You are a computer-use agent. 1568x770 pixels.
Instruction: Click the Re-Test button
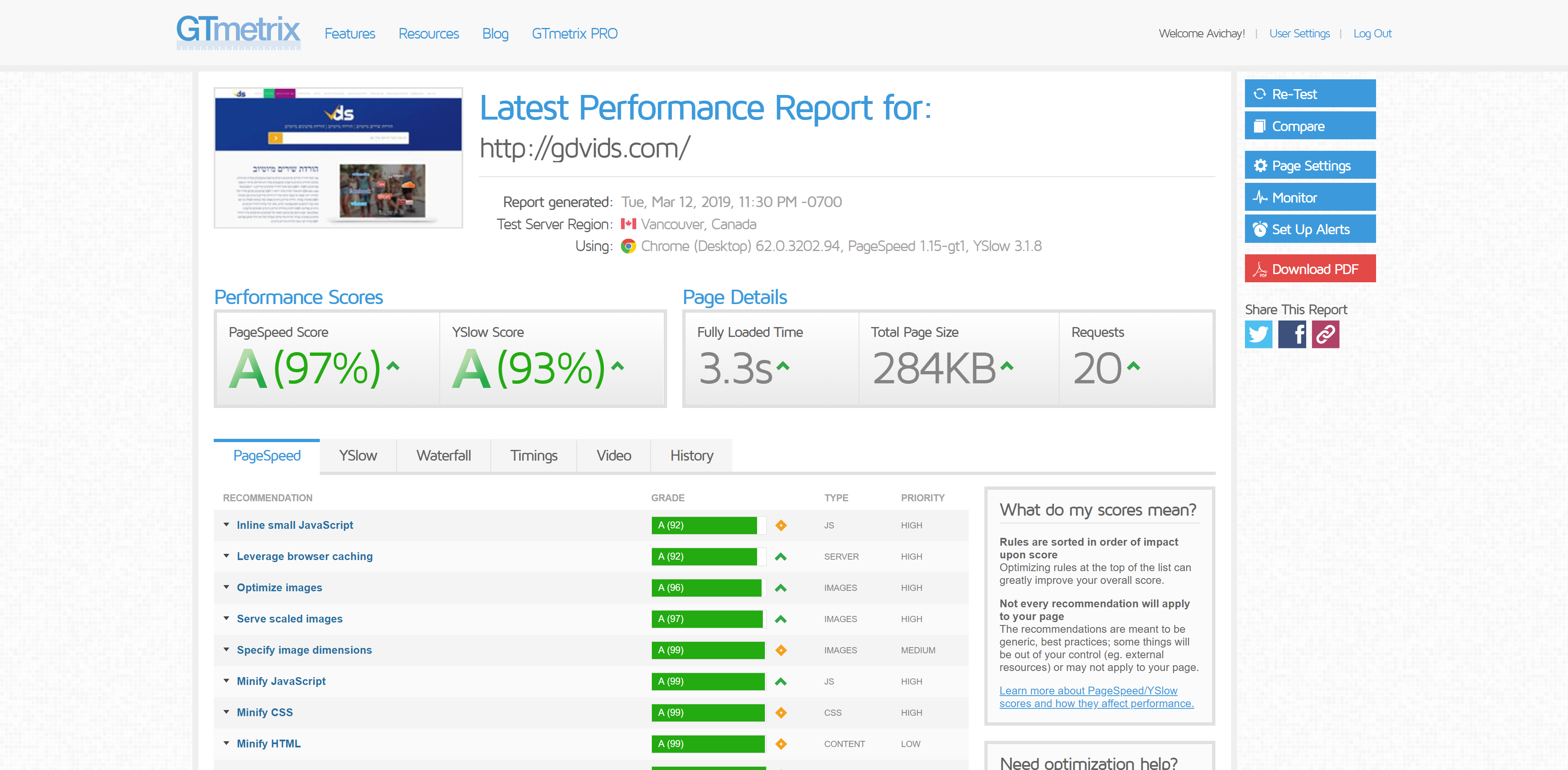pos(1310,94)
